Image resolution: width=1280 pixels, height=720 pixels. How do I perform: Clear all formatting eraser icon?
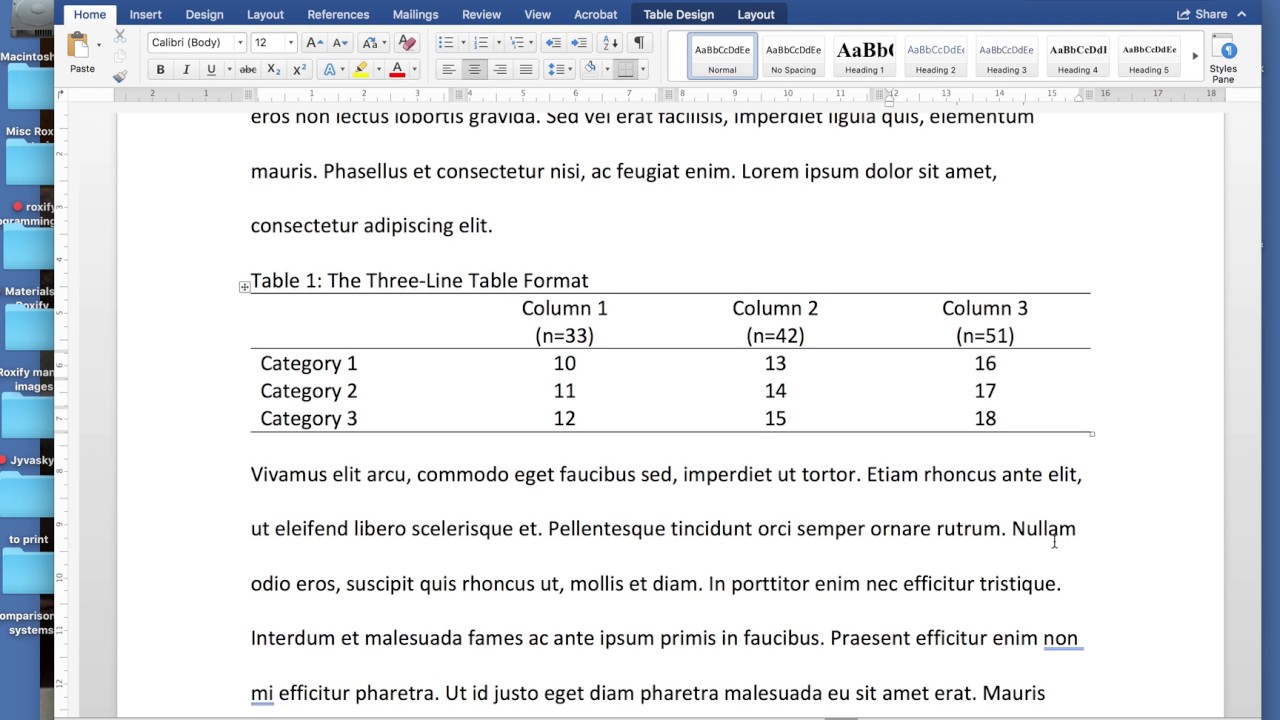click(x=406, y=43)
